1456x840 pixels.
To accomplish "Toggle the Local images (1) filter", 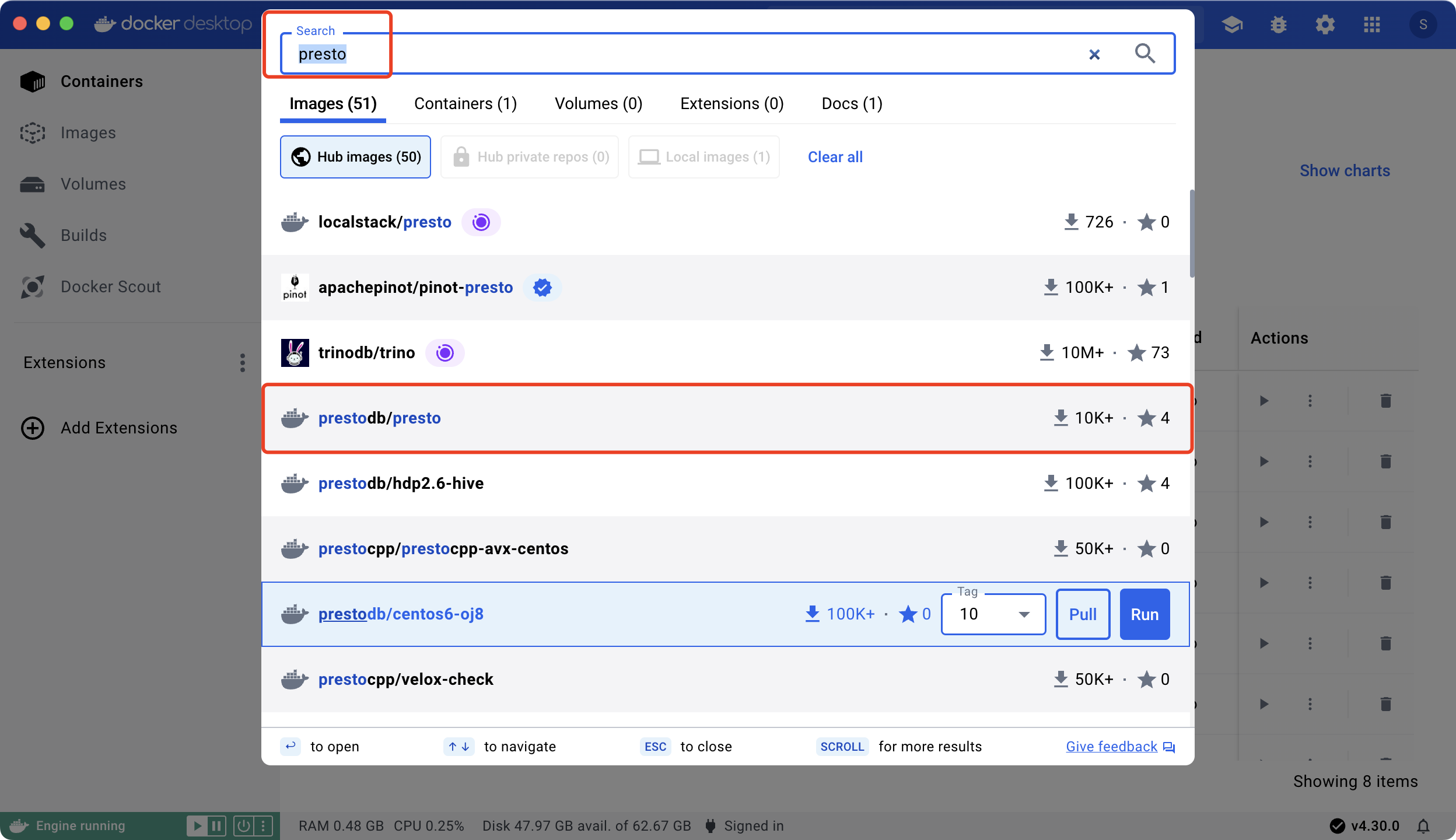I will click(704, 157).
